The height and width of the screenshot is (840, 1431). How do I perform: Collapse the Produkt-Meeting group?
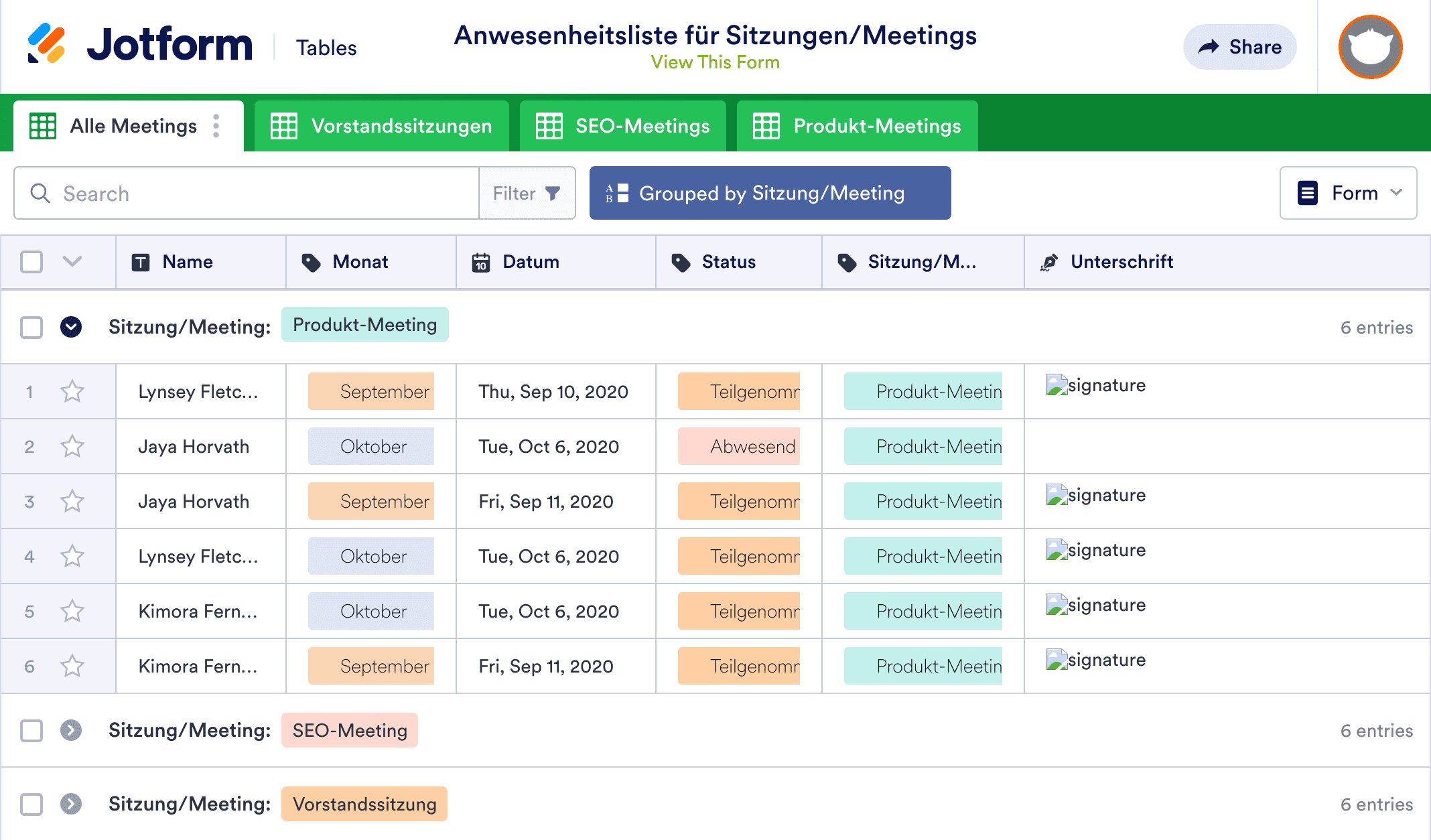(x=72, y=327)
